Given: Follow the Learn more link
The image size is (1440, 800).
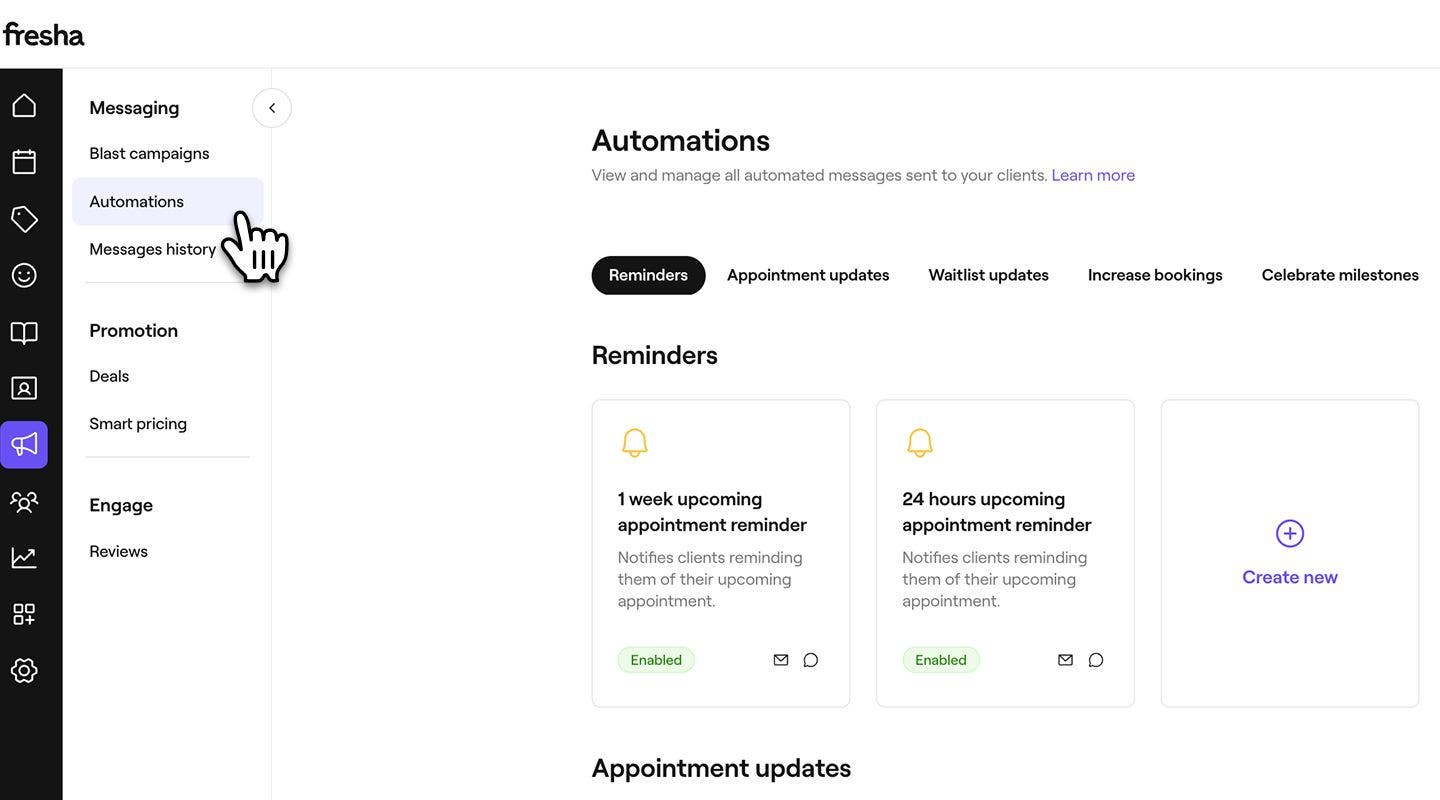Looking at the screenshot, I should coord(1093,175).
